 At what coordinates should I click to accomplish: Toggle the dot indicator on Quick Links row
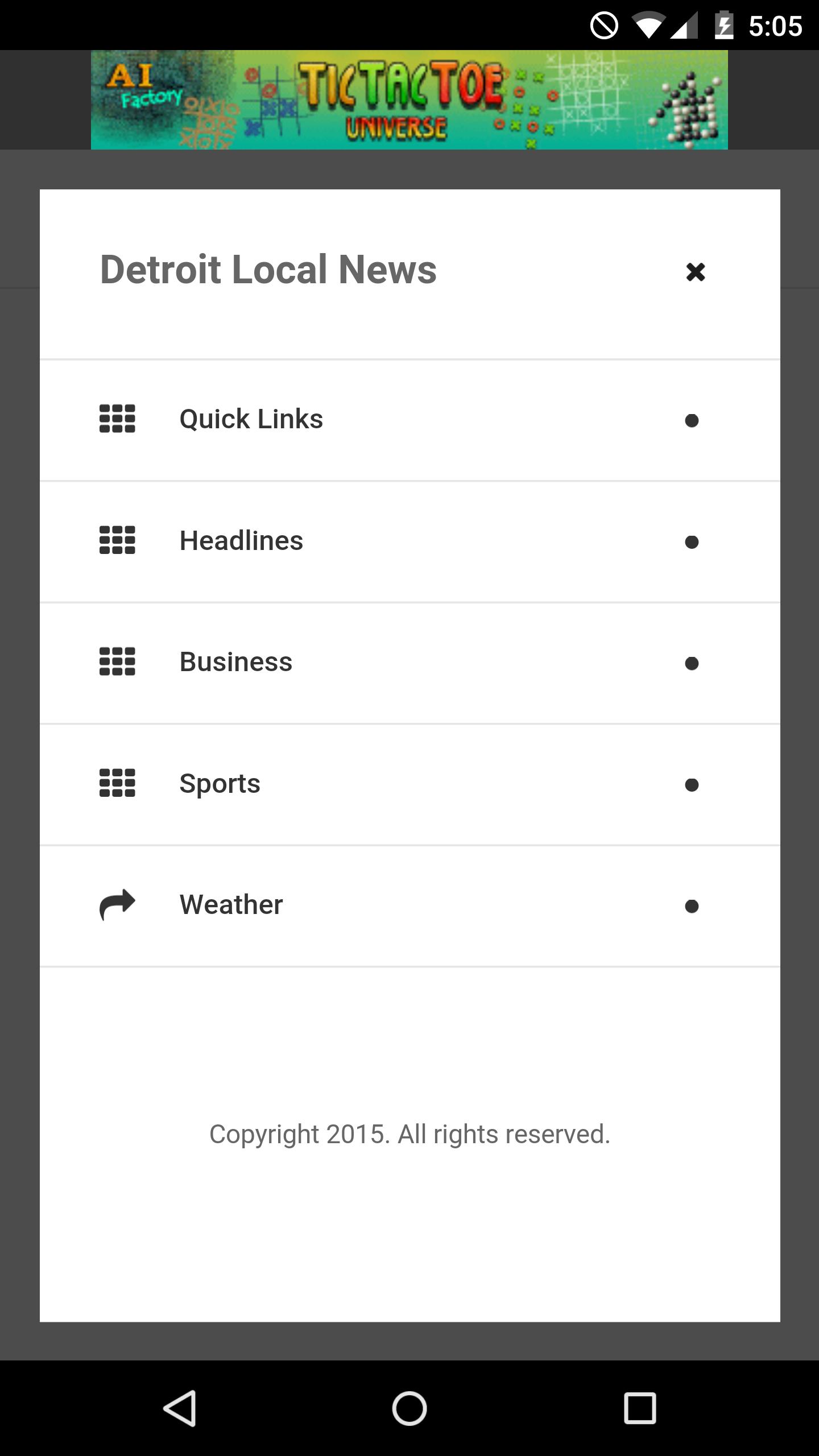(692, 421)
